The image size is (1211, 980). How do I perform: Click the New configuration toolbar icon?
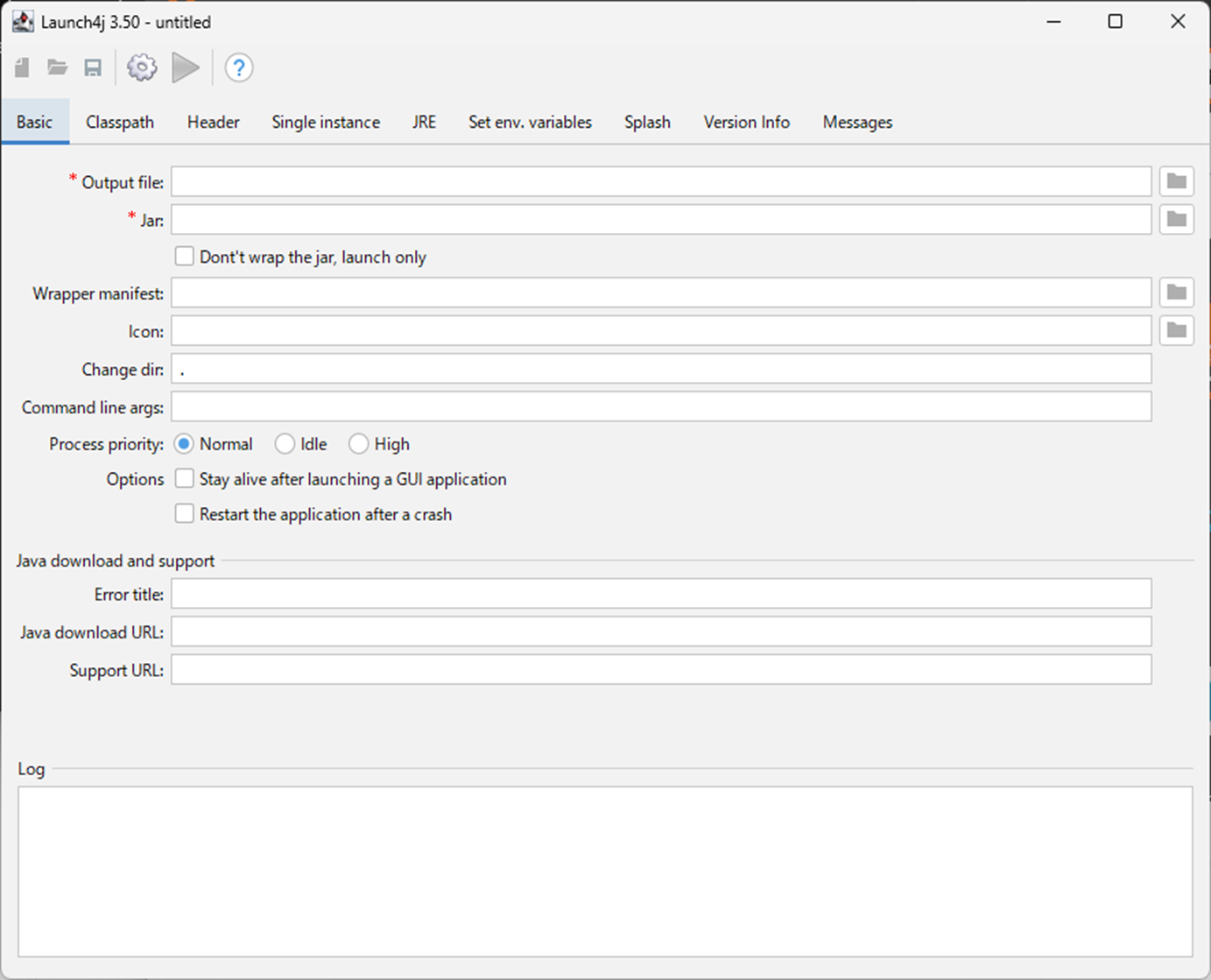click(23, 67)
